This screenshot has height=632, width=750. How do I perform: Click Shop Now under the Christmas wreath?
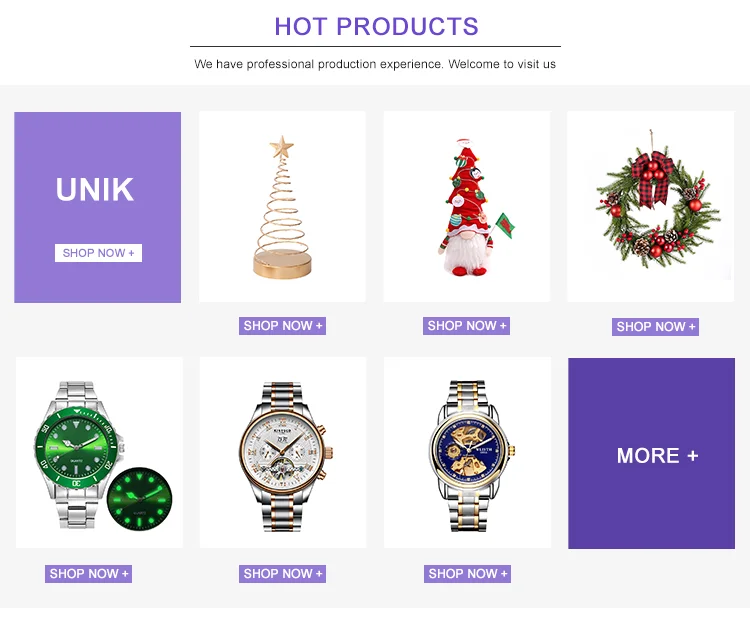[655, 327]
